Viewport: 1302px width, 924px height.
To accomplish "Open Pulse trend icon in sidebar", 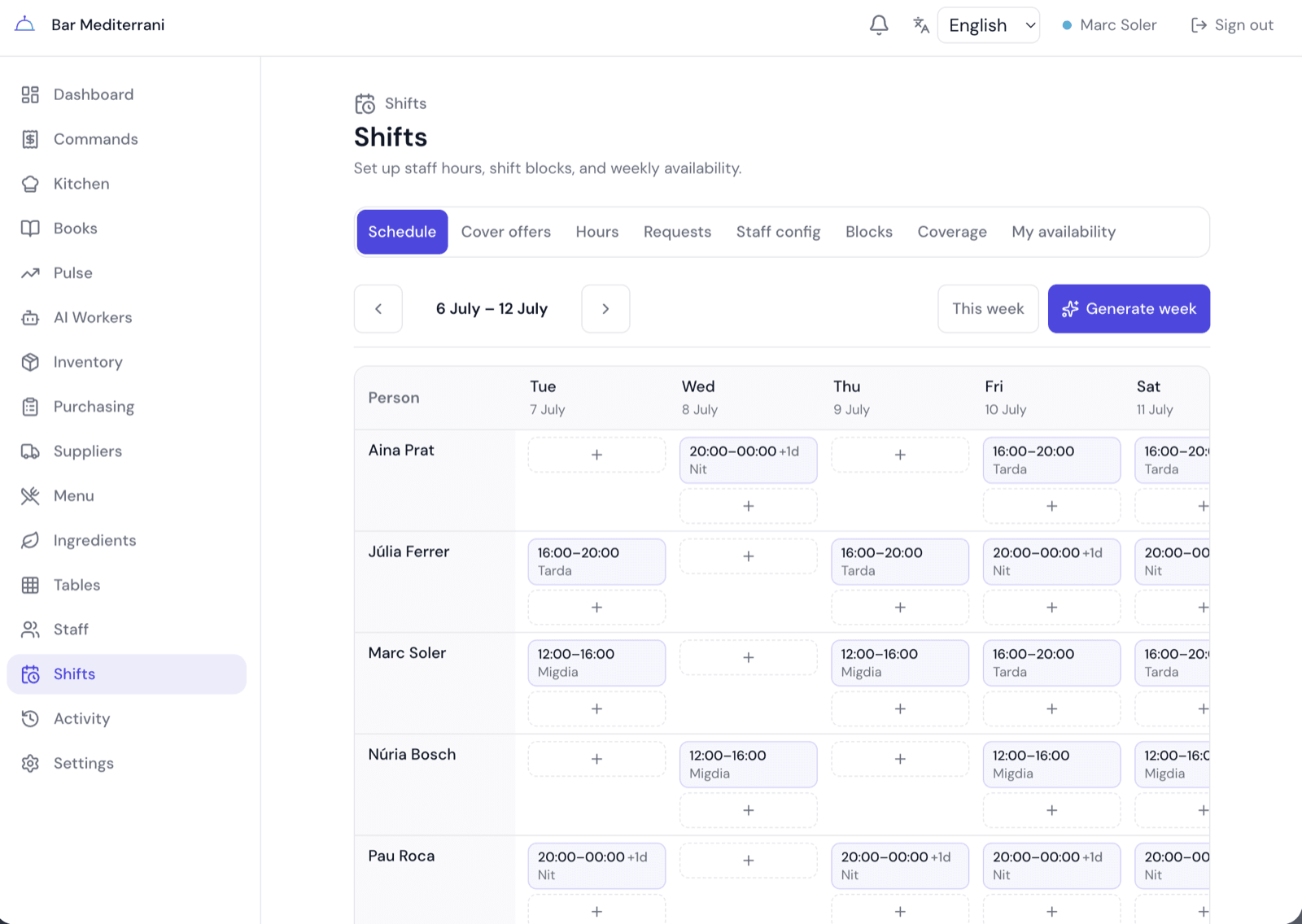I will point(30,273).
